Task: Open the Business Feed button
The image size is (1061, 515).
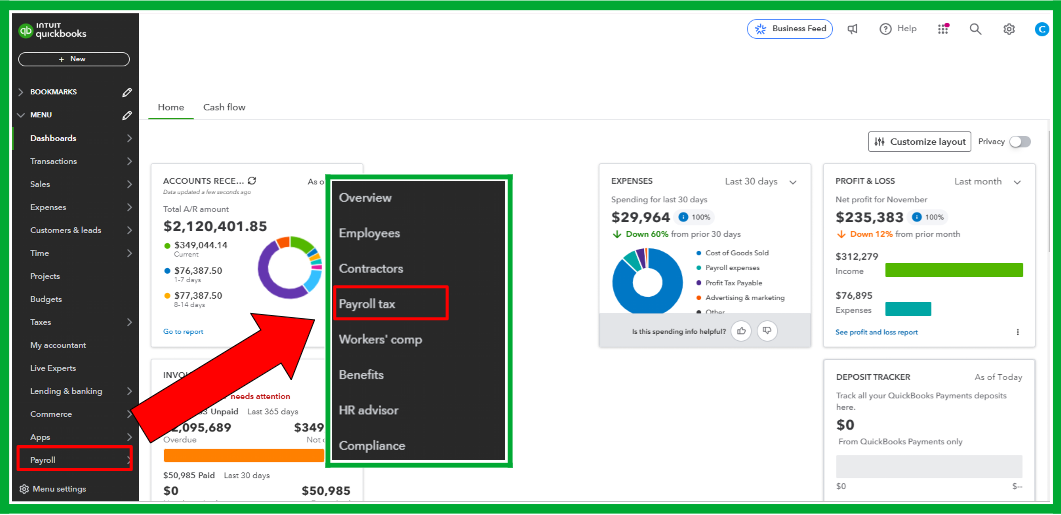Action: click(x=790, y=29)
